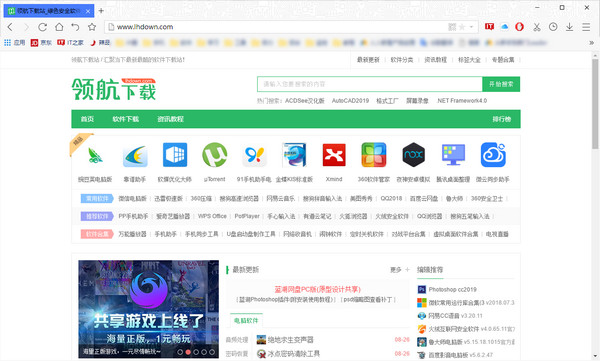The image size is (600, 361).
Task: Click the WPS Office link
Action: pos(212,216)
